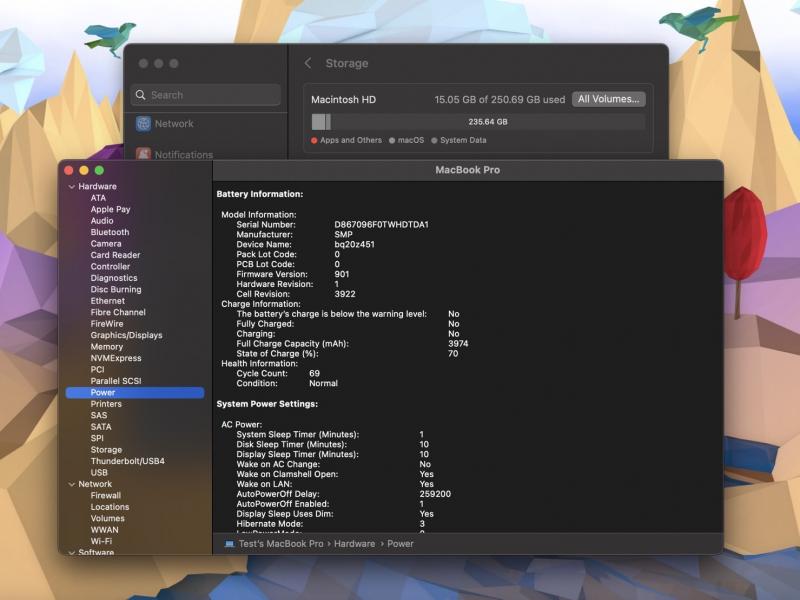This screenshot has height=600, width=800.
Task: Click the green zoom button of System Information
Action: tap(99, 170)
